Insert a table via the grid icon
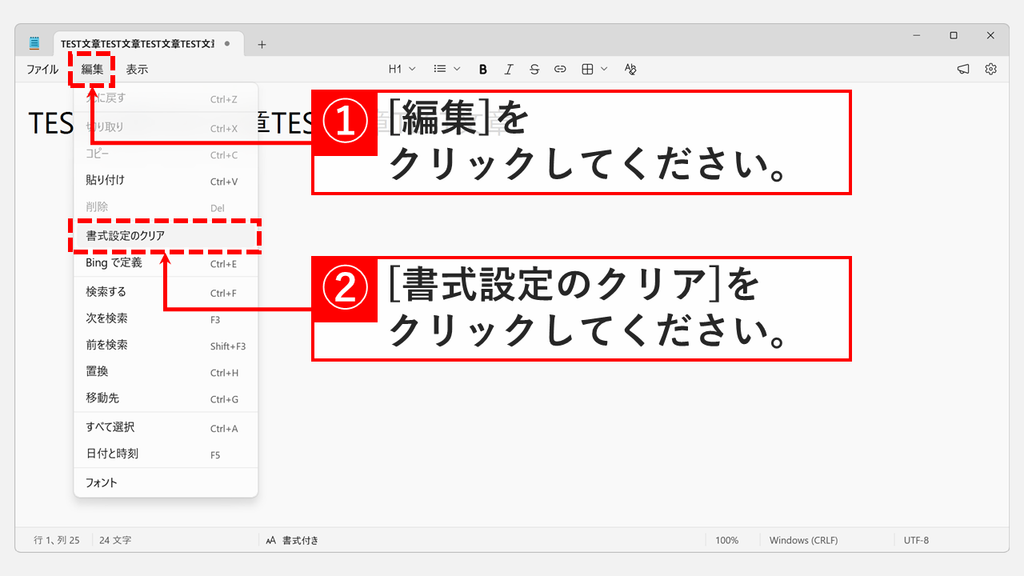The width and height of the screenshot is (1024, 576). click(587, 69)
